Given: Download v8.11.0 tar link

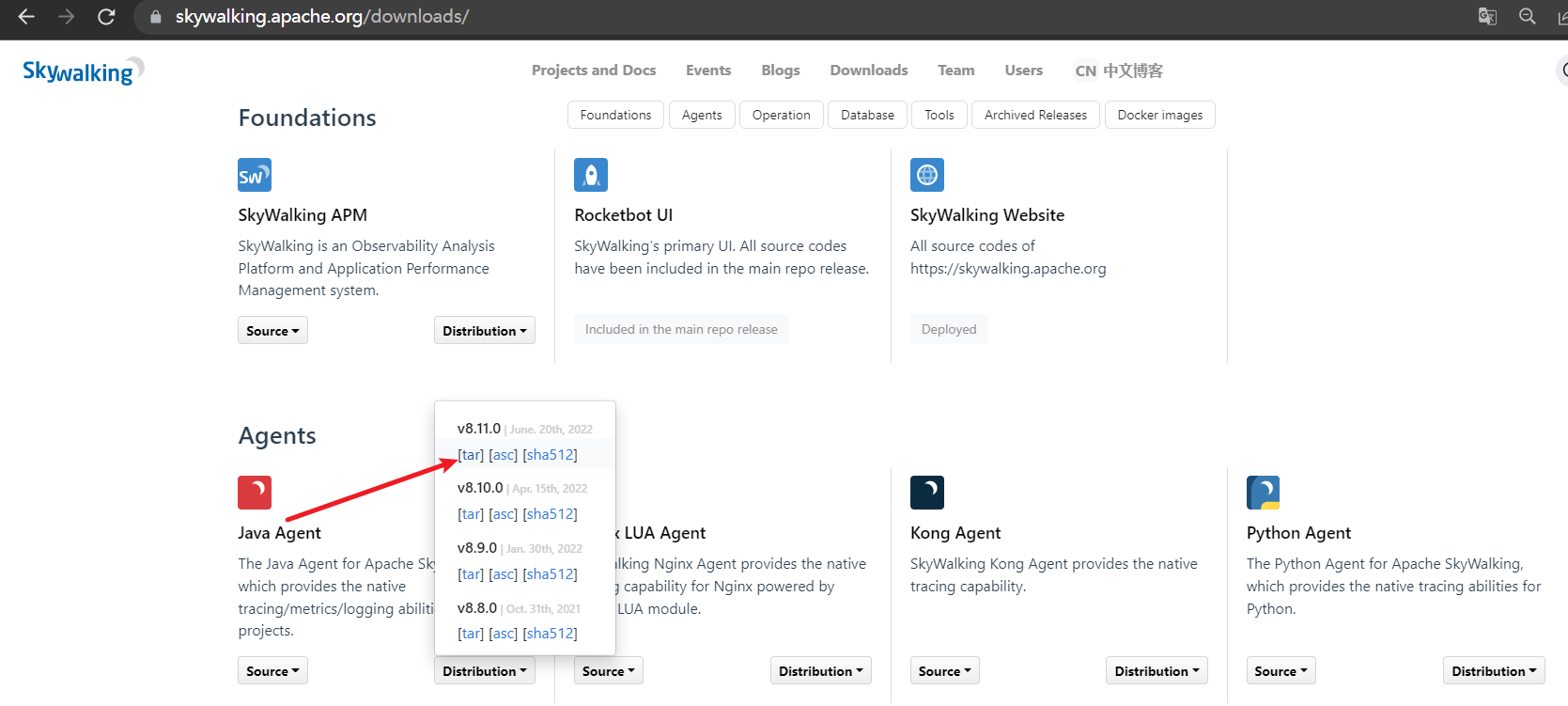Looking at the screenshot, I should coord(471,455).
